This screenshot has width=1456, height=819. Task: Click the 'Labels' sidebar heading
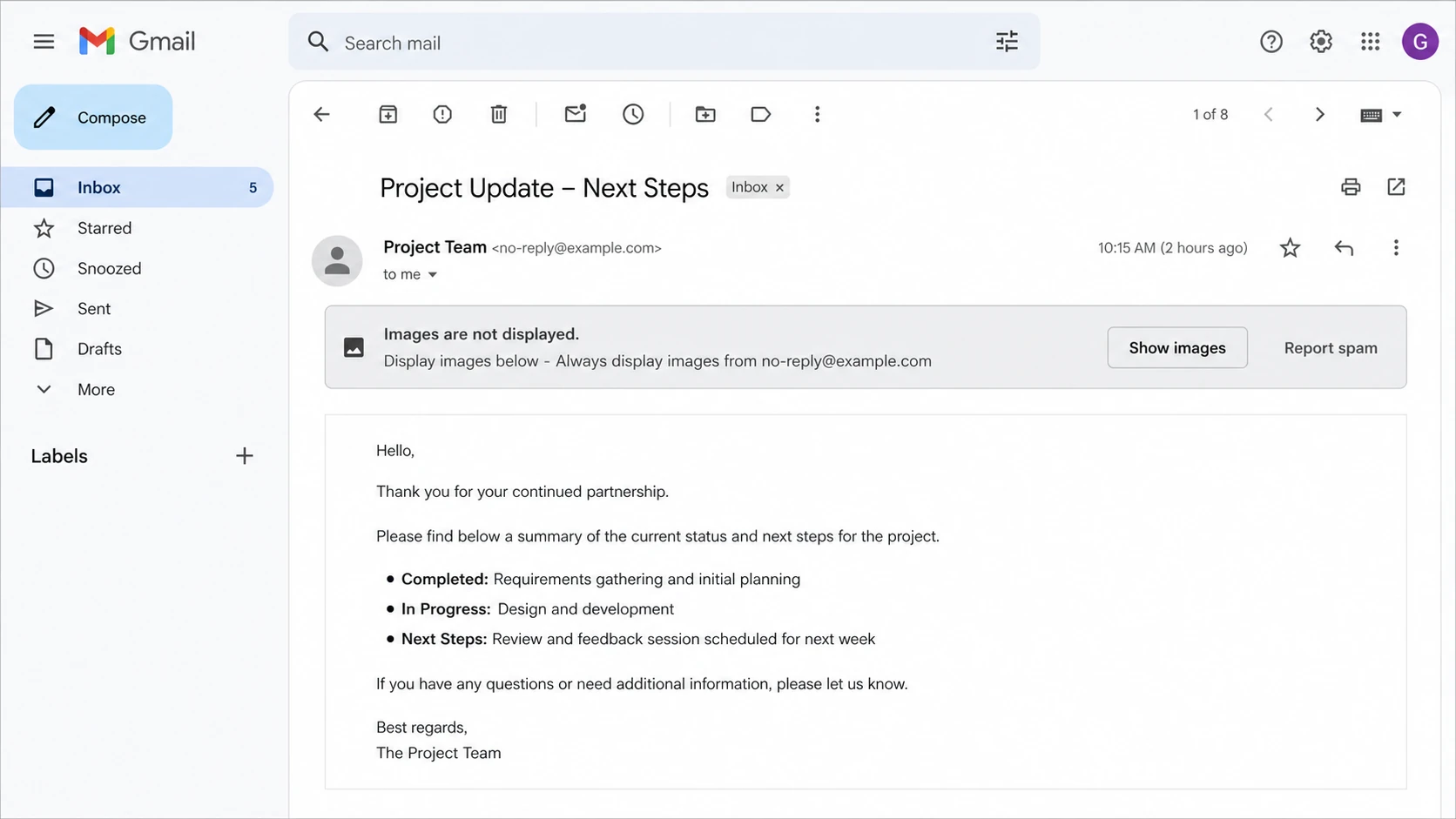tap(59, 456)
